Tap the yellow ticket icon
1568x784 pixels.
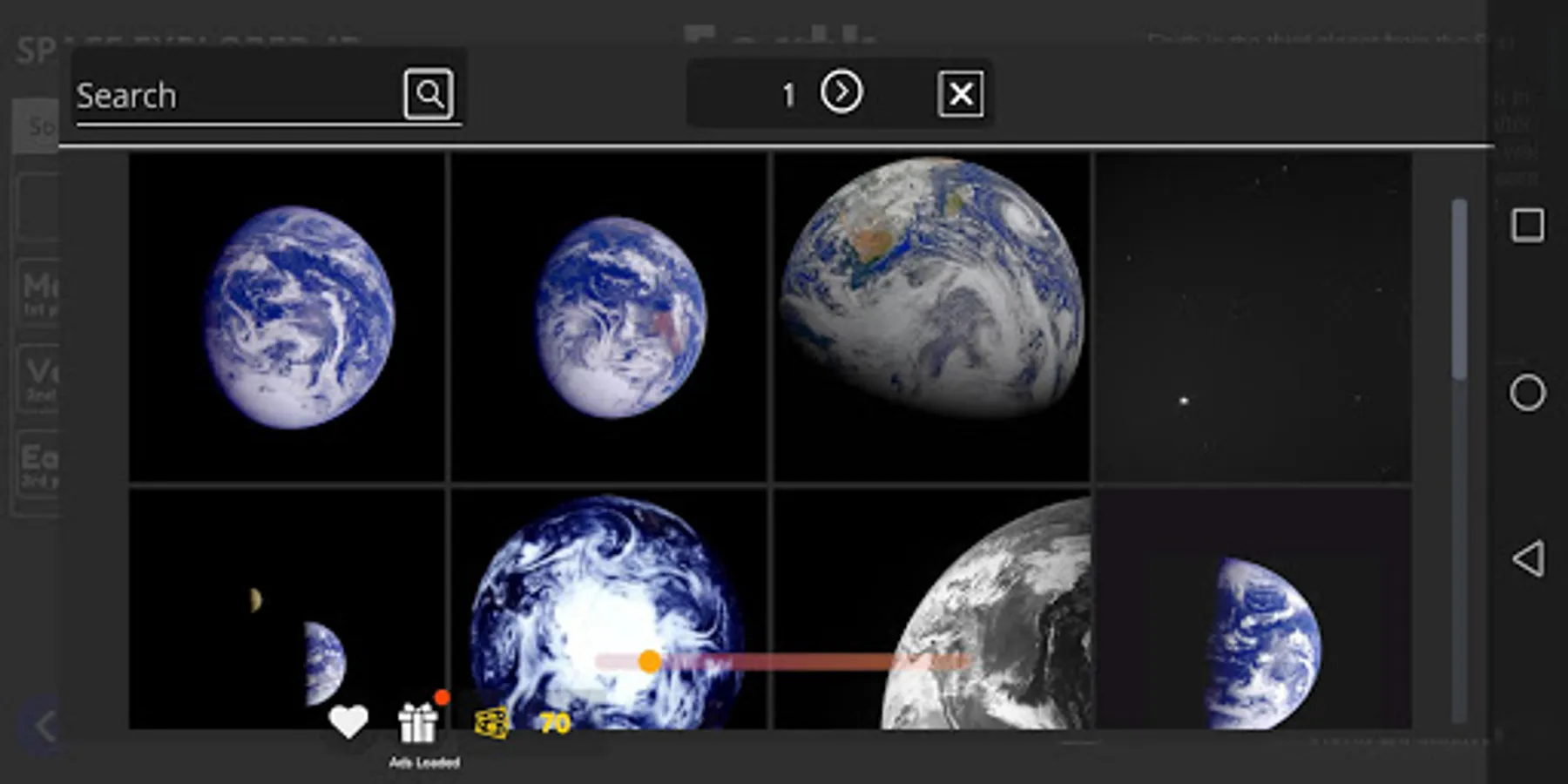491,723
